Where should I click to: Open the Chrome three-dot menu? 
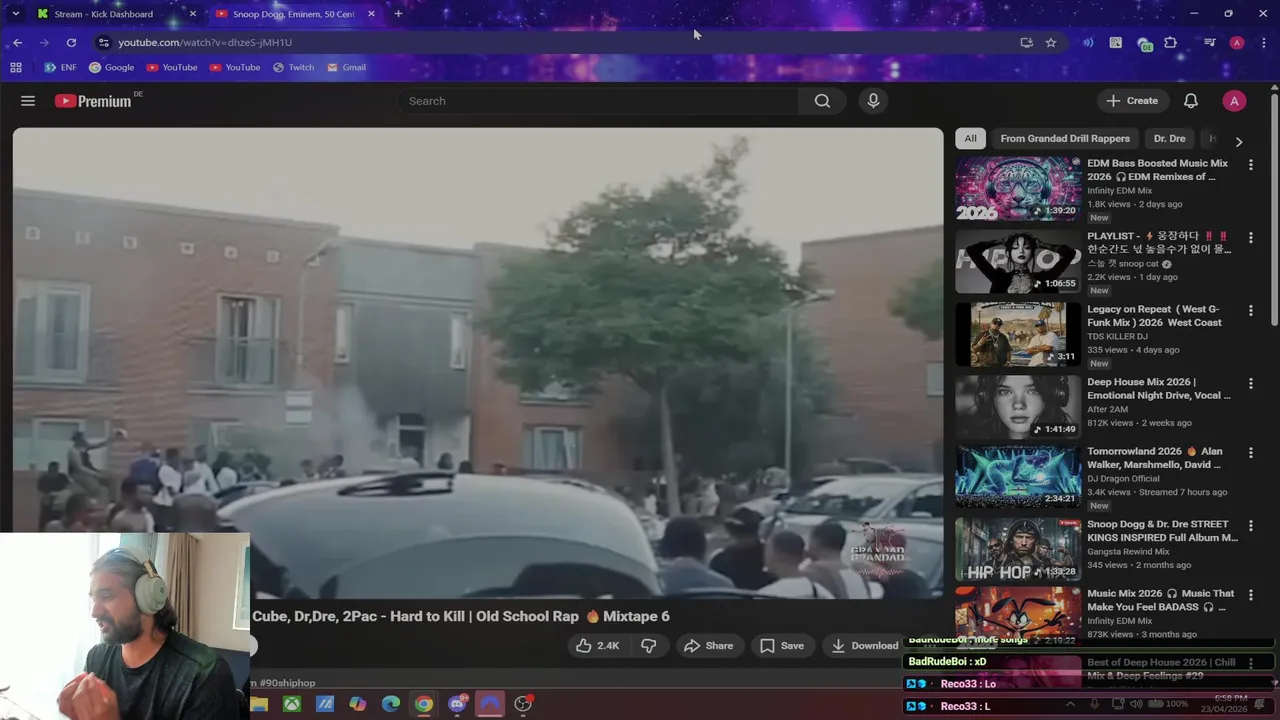coord(1264,42)
